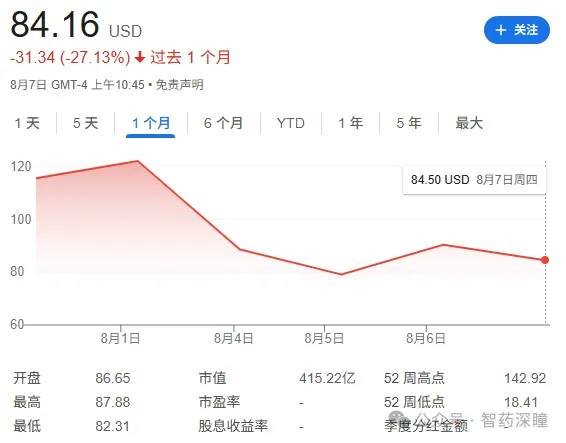The height and width of the screenshot is (443, 566).
Task: Click the 开盘 value 86.65
Action: click(x=113, y=378)
